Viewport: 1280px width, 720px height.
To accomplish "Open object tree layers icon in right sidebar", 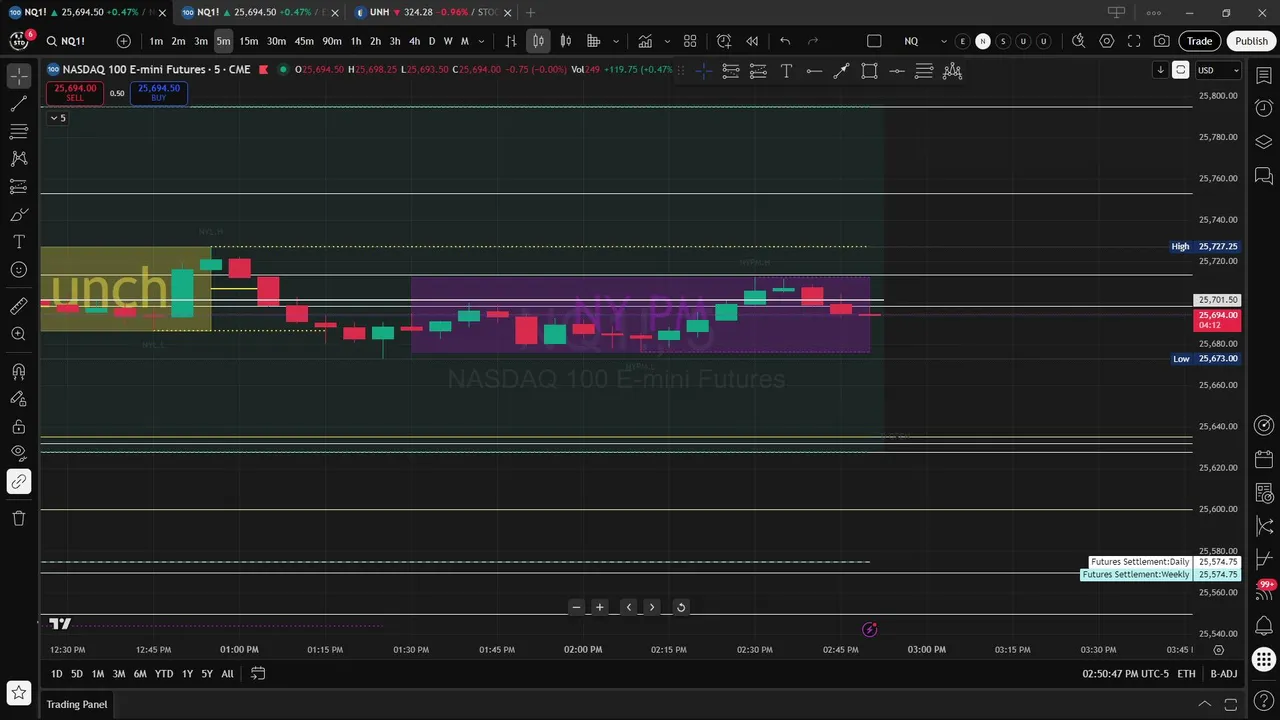I will click(x=1264, y=142).
